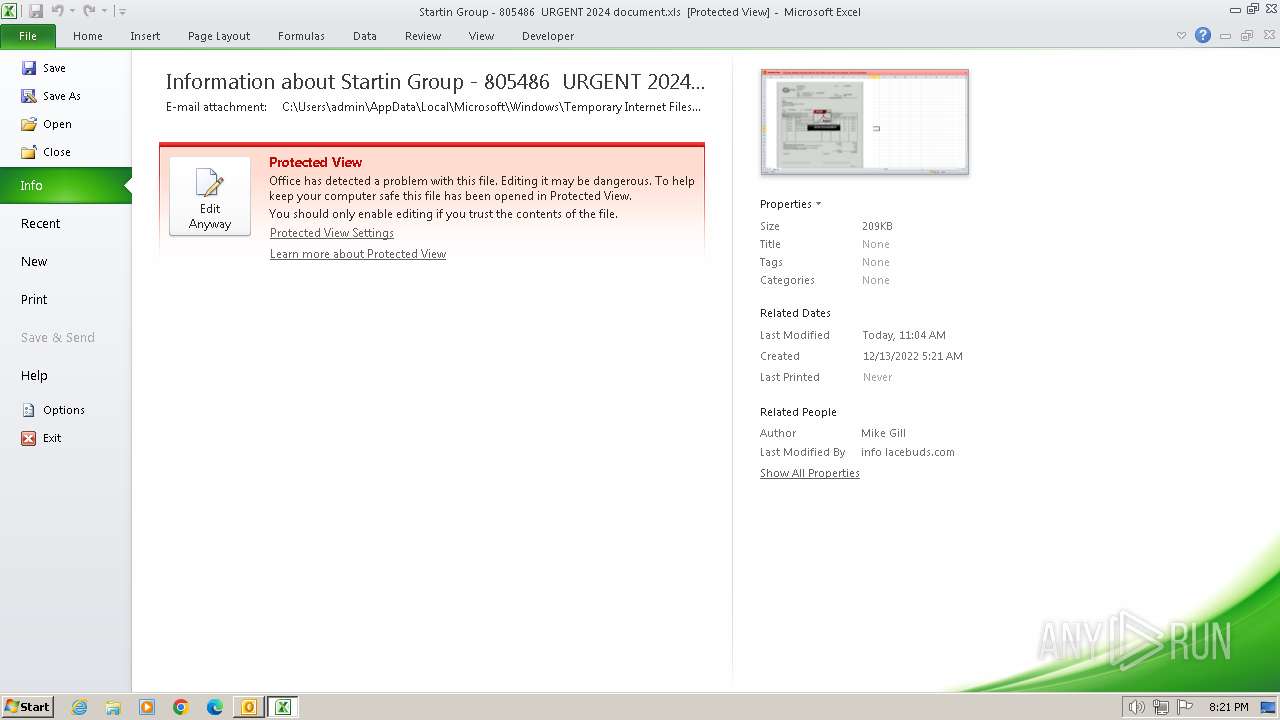
Task: Click the File ribbon tab
Action: point(28,36)
